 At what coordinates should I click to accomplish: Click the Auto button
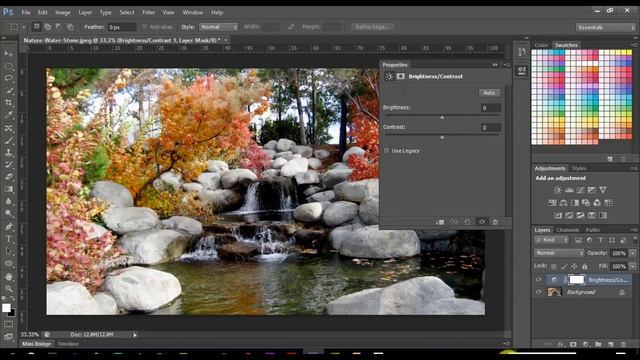[x=489, y=93]
